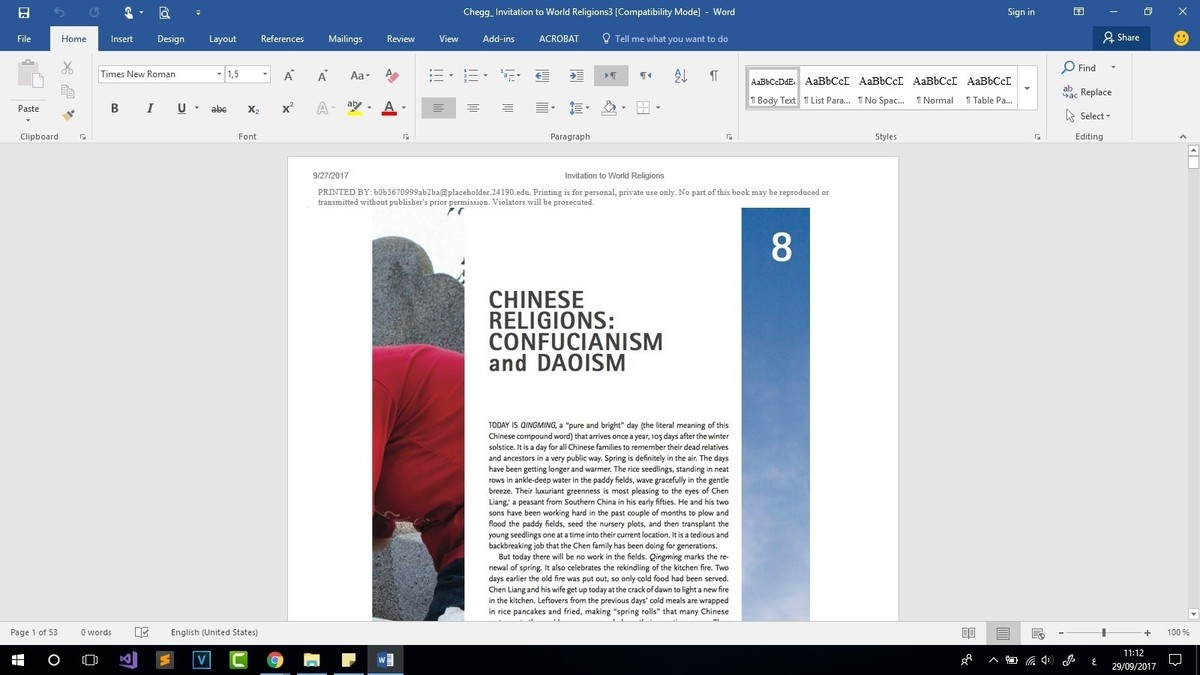Toggle Italic formatting
This screenshot has height=675, width=1200.
pos(149,108)
